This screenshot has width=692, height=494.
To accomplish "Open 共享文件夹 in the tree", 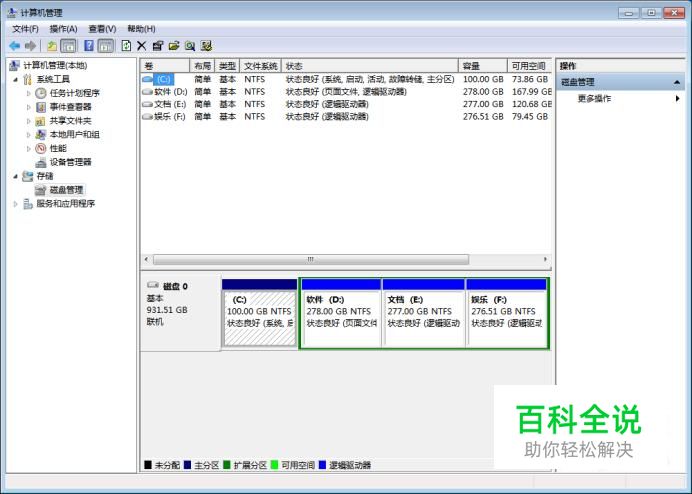I will click(x=70, y=121).
